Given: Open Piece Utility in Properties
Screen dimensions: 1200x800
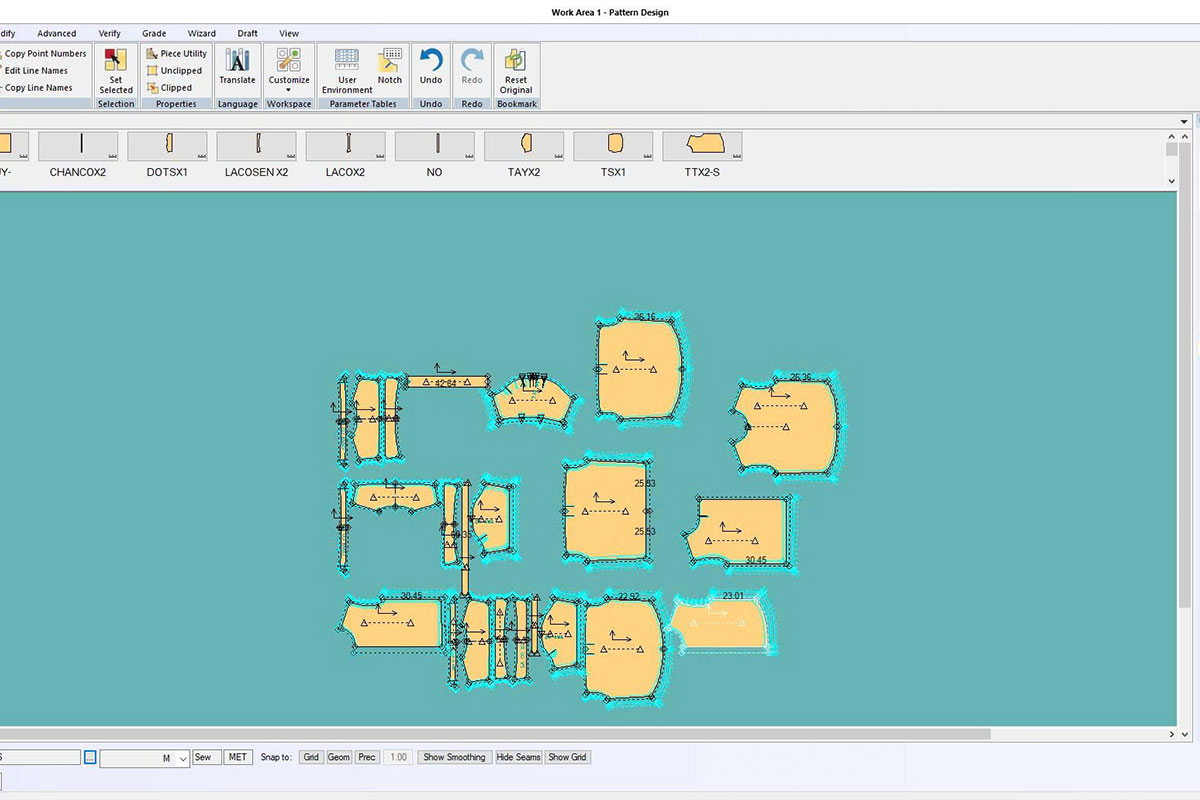Looking at the screenshot, I should 177,54.
